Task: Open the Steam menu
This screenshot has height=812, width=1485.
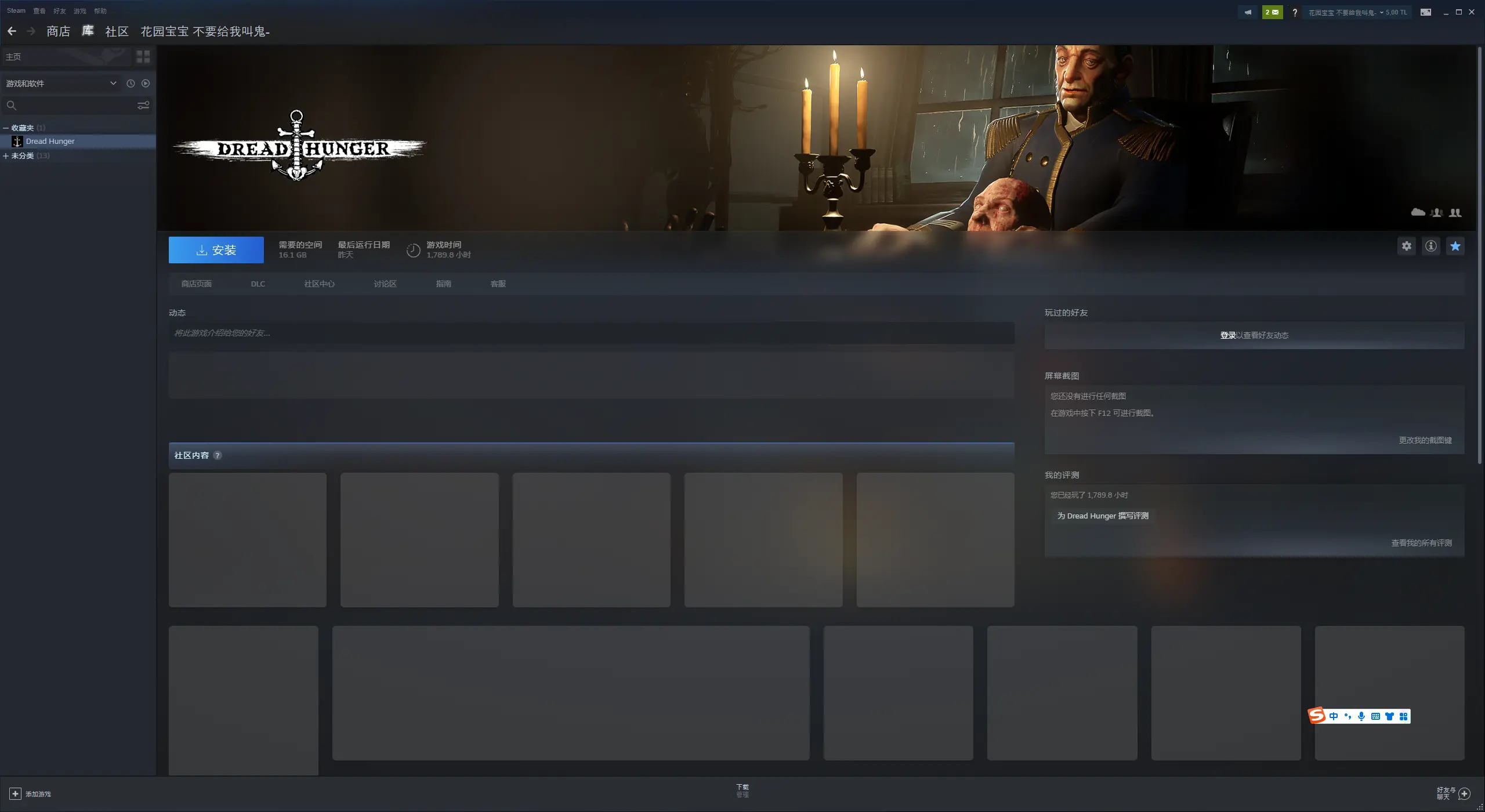Action: (16, 10)
